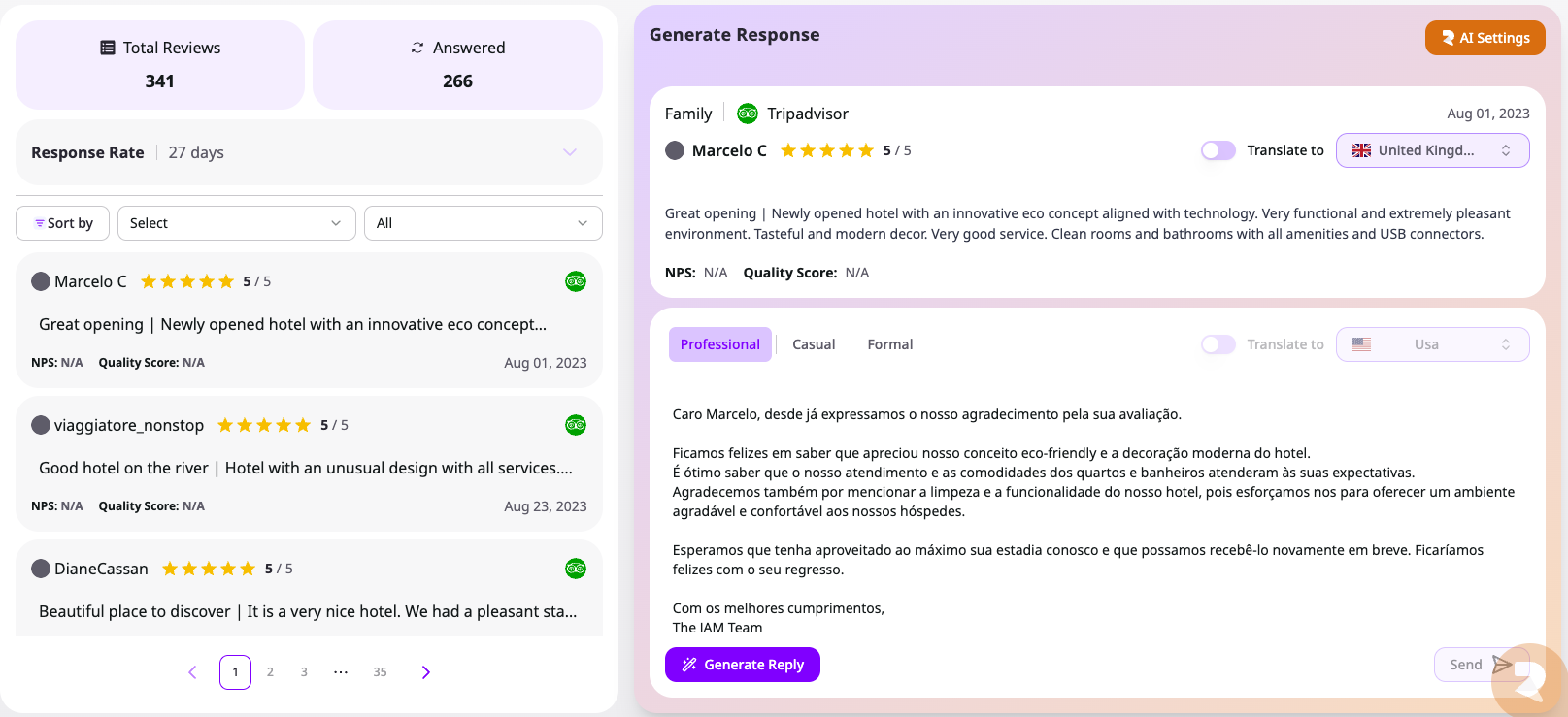Go to previous page of reviews
The image size is (1568, 717).
192,672
